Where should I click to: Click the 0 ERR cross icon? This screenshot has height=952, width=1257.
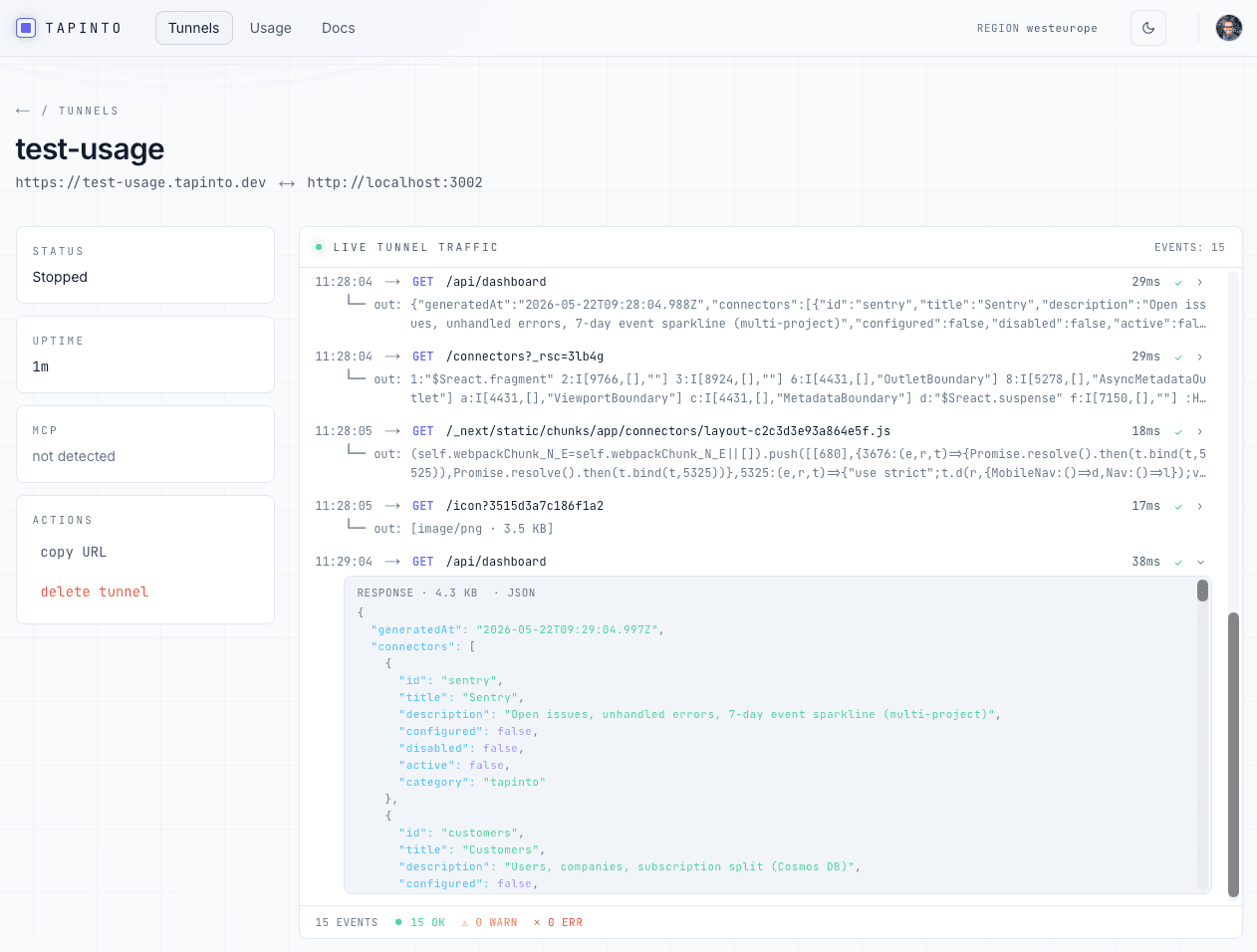538,922
